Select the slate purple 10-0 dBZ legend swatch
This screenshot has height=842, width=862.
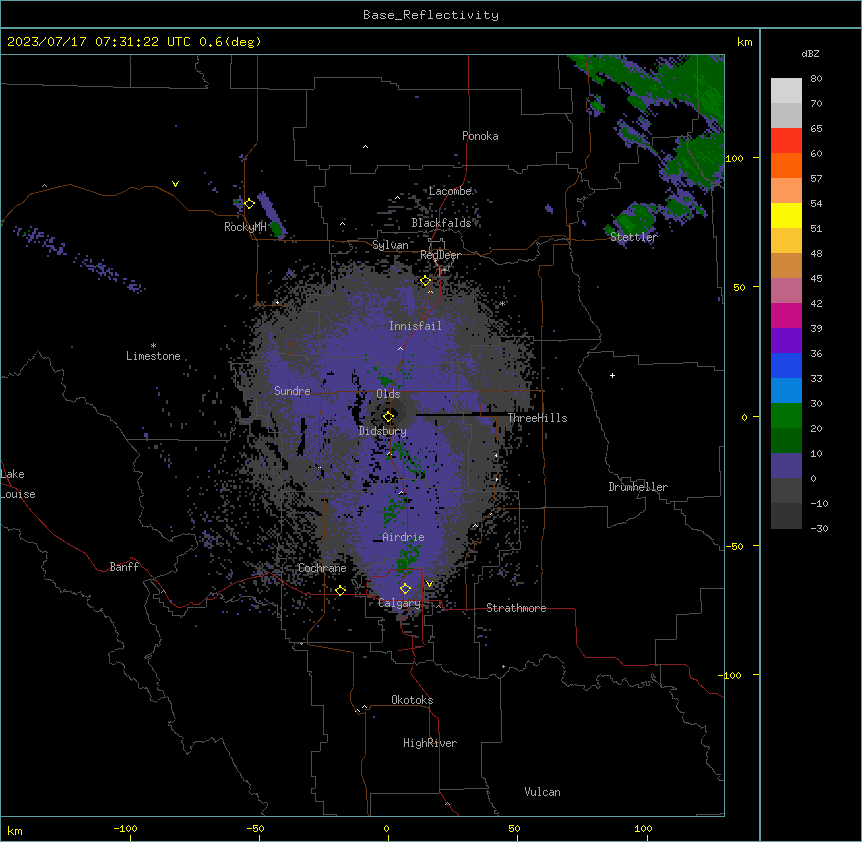pyautogui.click(x=786, y=466)
